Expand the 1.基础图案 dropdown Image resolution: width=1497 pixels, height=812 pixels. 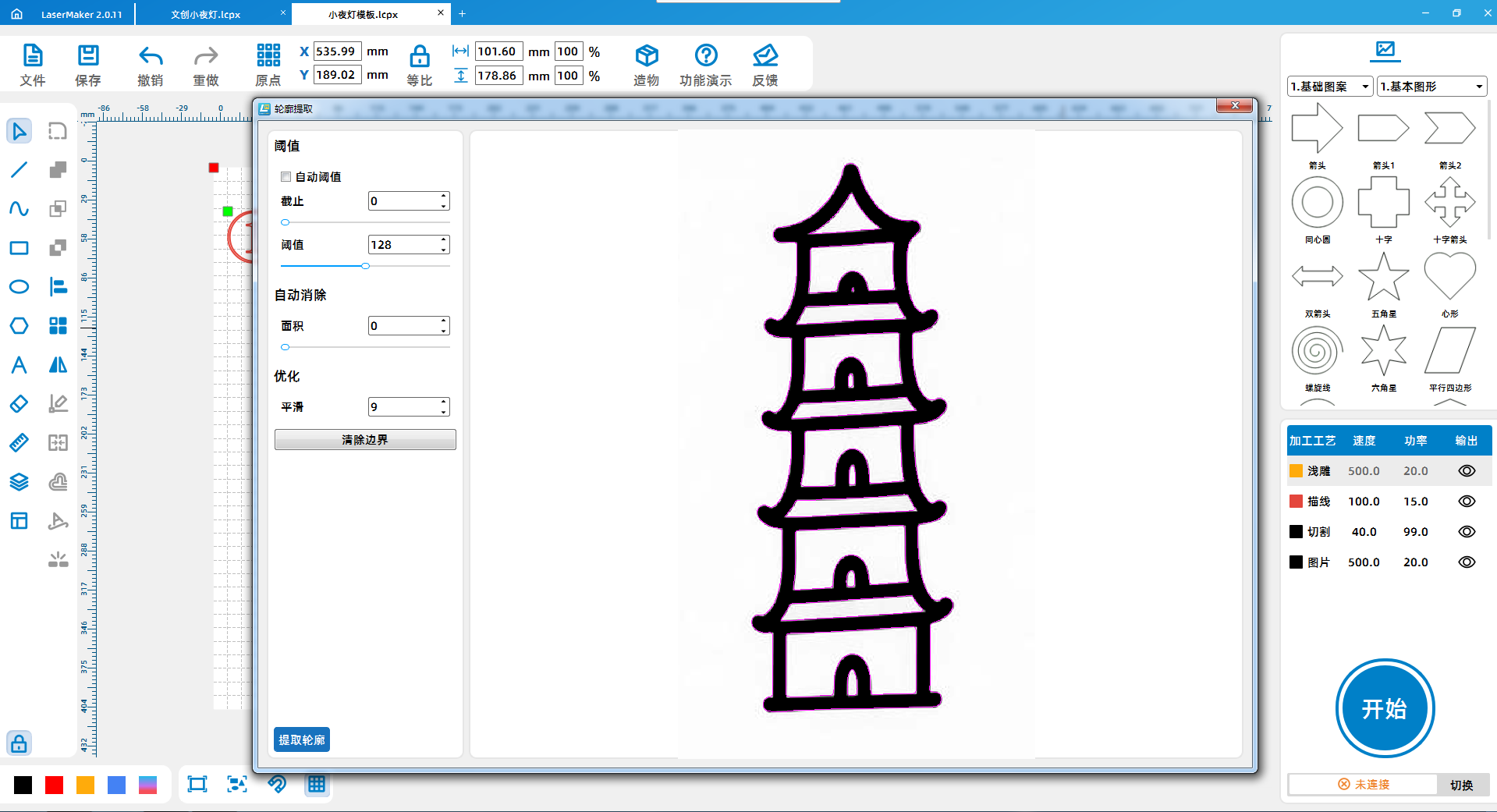coord(1329,87)
